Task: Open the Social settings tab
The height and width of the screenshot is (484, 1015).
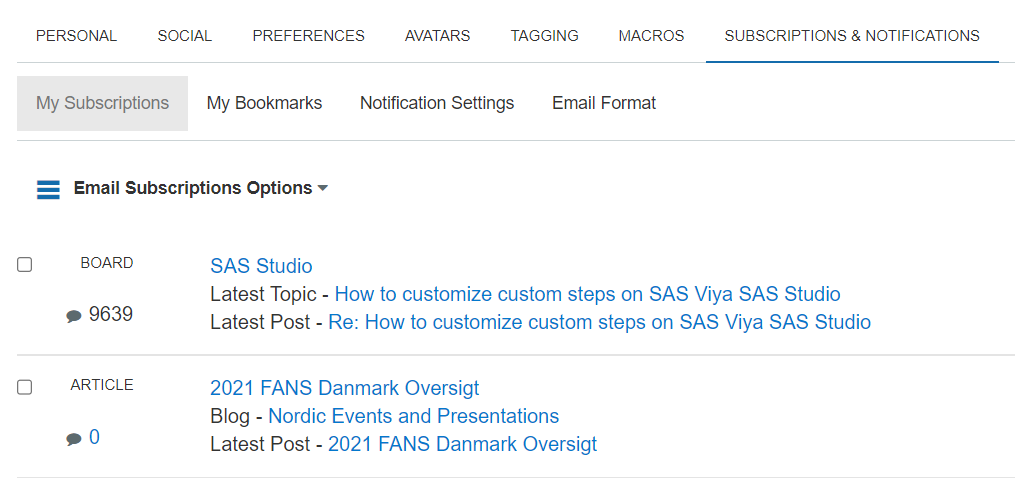Action: [184, 36]
